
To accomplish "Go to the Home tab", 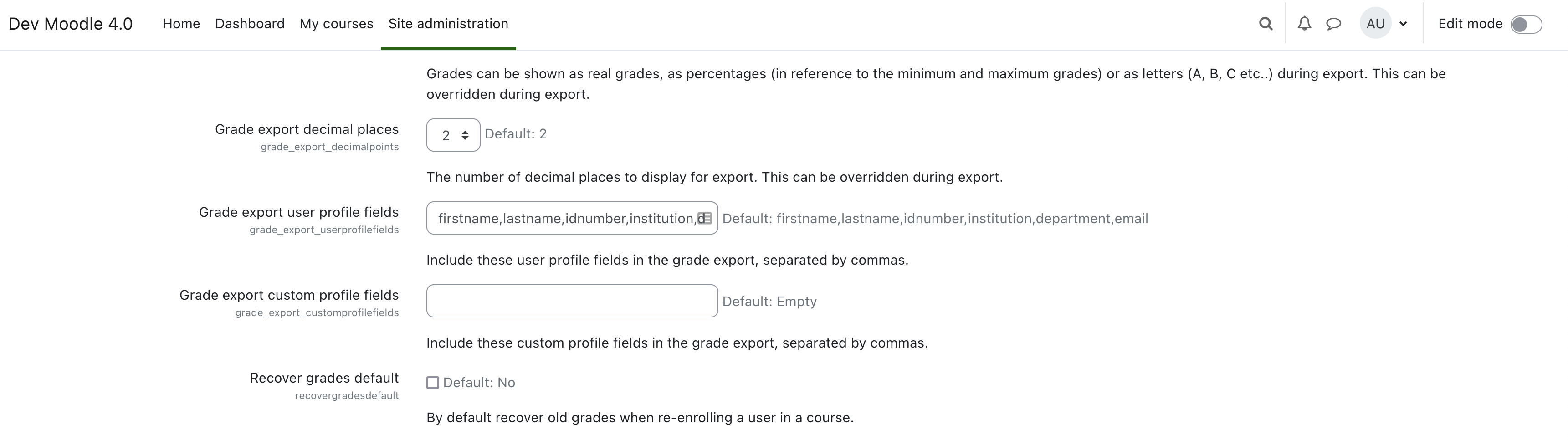I will 181,24.
